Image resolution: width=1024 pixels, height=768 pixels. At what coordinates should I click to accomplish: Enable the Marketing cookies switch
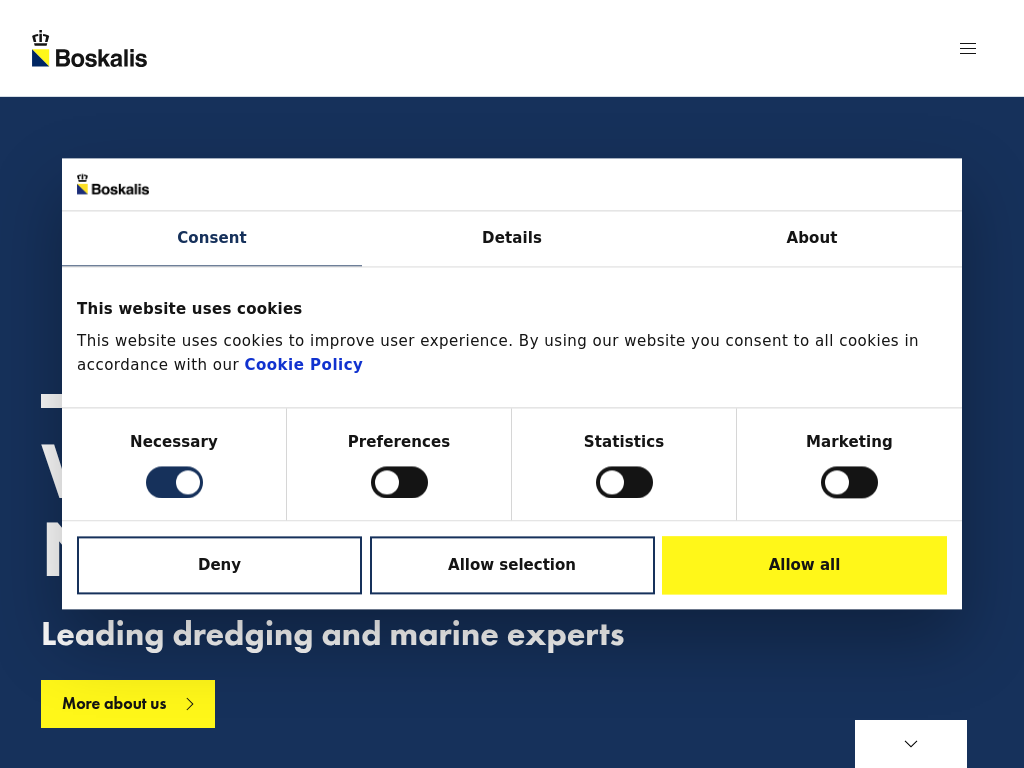(849, 483)
